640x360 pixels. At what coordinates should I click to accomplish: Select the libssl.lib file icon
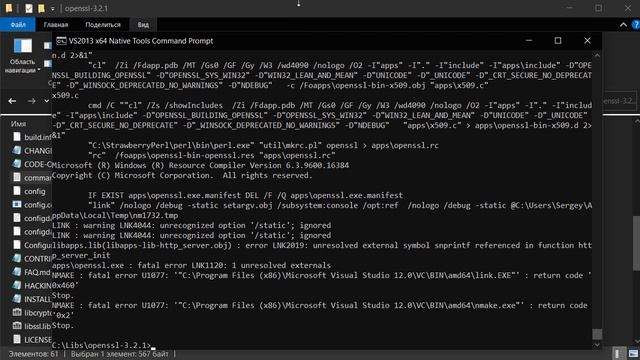click(17, 326)
